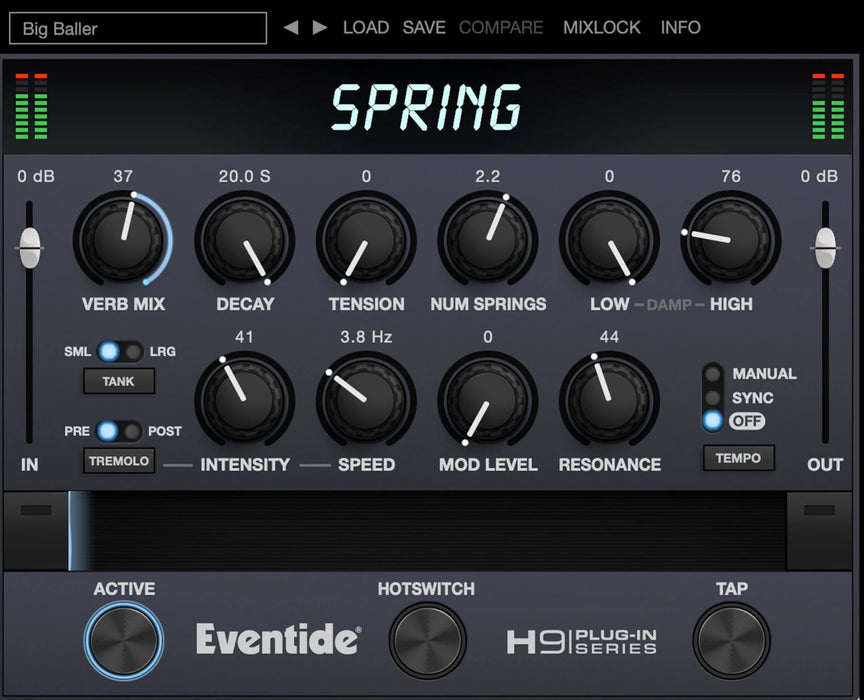Select the MANUAL tempo mode
The image size is (864, 700).
[x=712, y=374]
